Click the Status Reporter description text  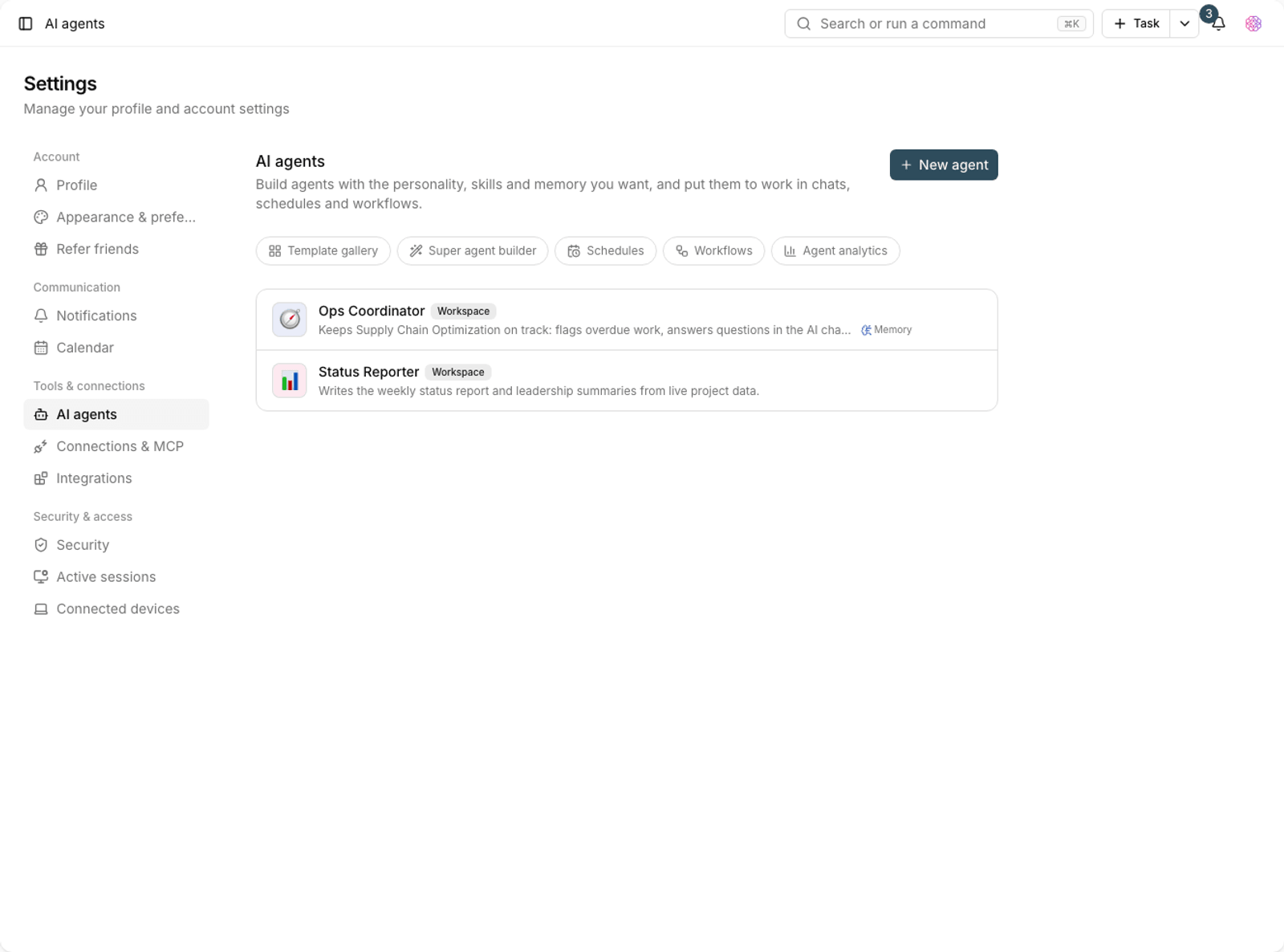538,392
